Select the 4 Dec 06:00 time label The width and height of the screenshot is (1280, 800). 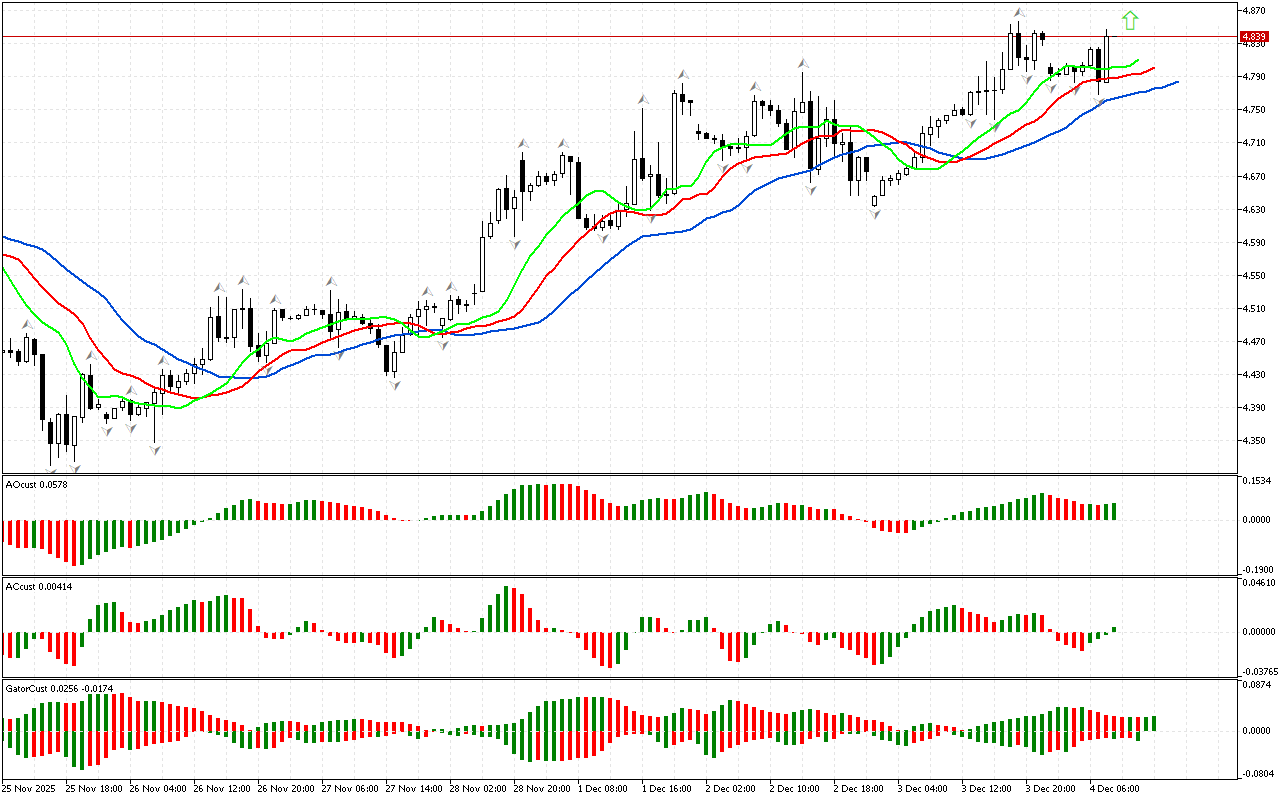click(x=1115, y=789)
